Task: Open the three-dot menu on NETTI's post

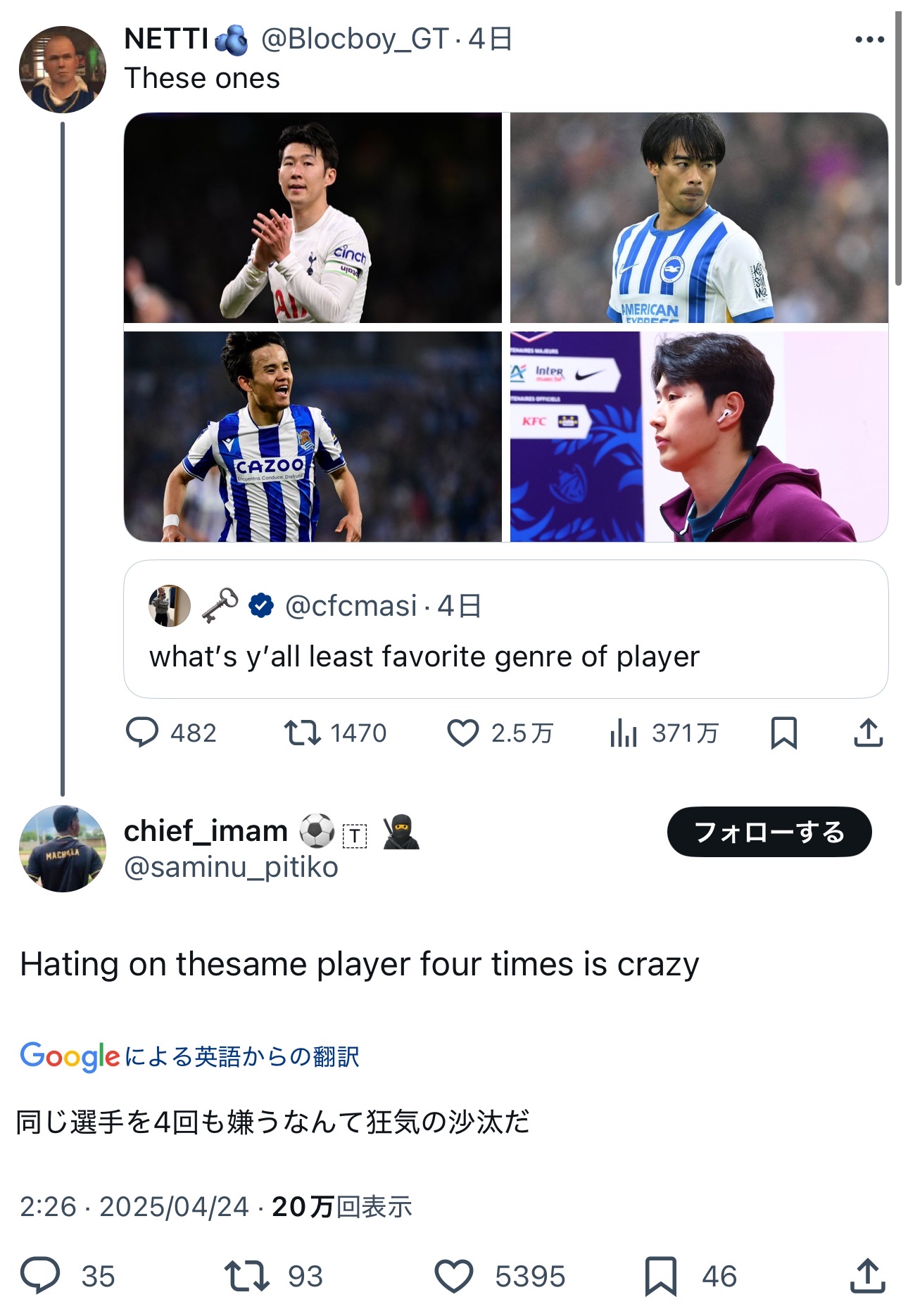Action: click(x=869, y=39)
